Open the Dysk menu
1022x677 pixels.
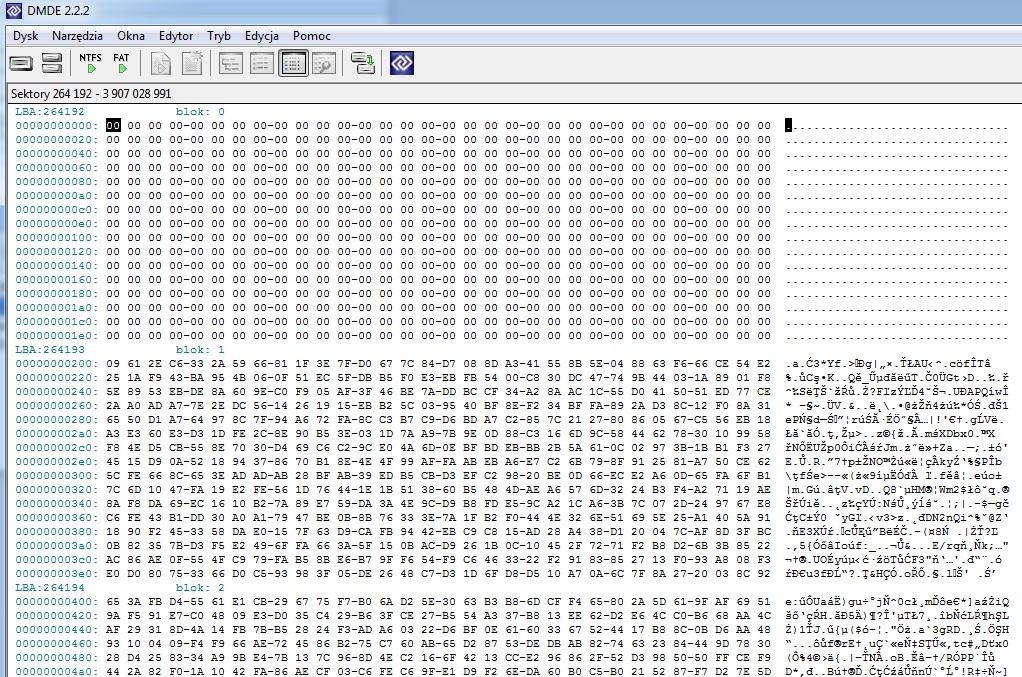click(x=25, y=36)
